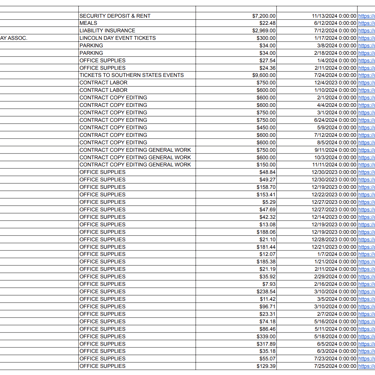
Task: Click the 12/21/2023 0:00:00 date cell
Action: [317, 247]
